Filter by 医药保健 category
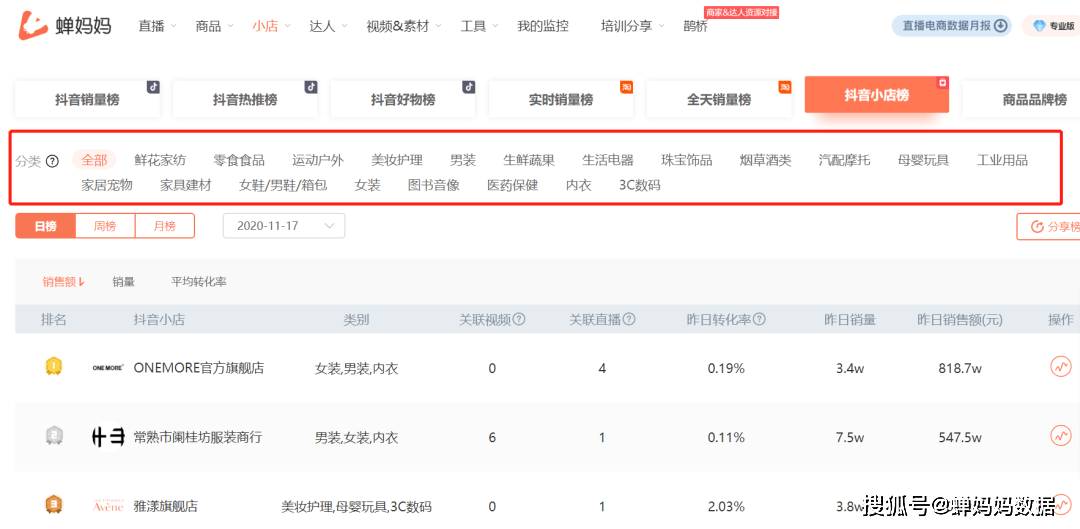Viewport: 1080px width, 529px height. pyautogui.click(x=512, y=185)
